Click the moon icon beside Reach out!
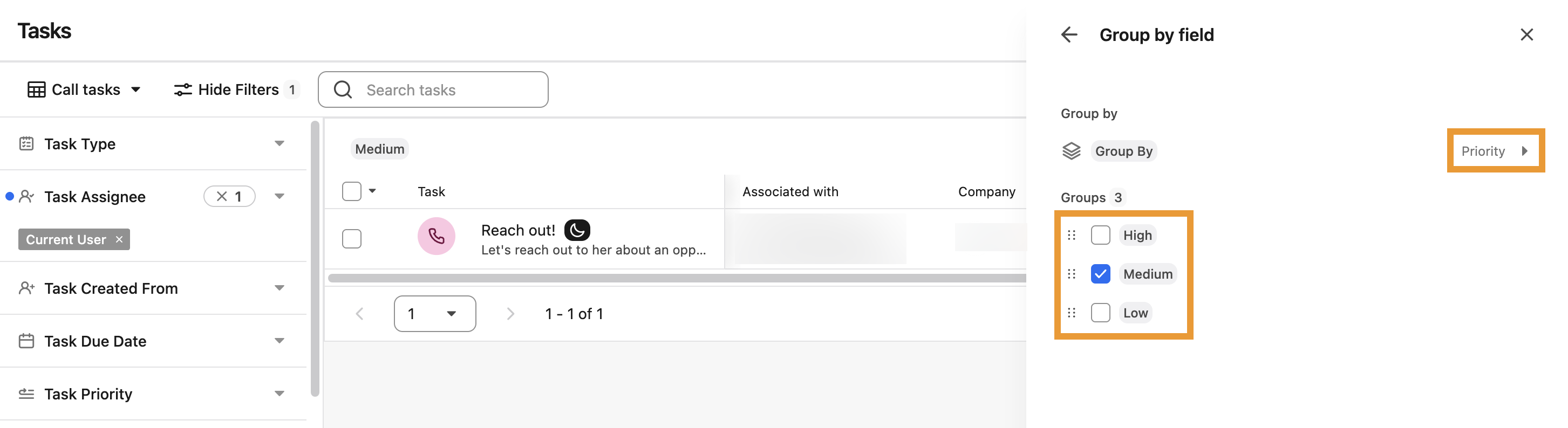 tap(576, 230)
